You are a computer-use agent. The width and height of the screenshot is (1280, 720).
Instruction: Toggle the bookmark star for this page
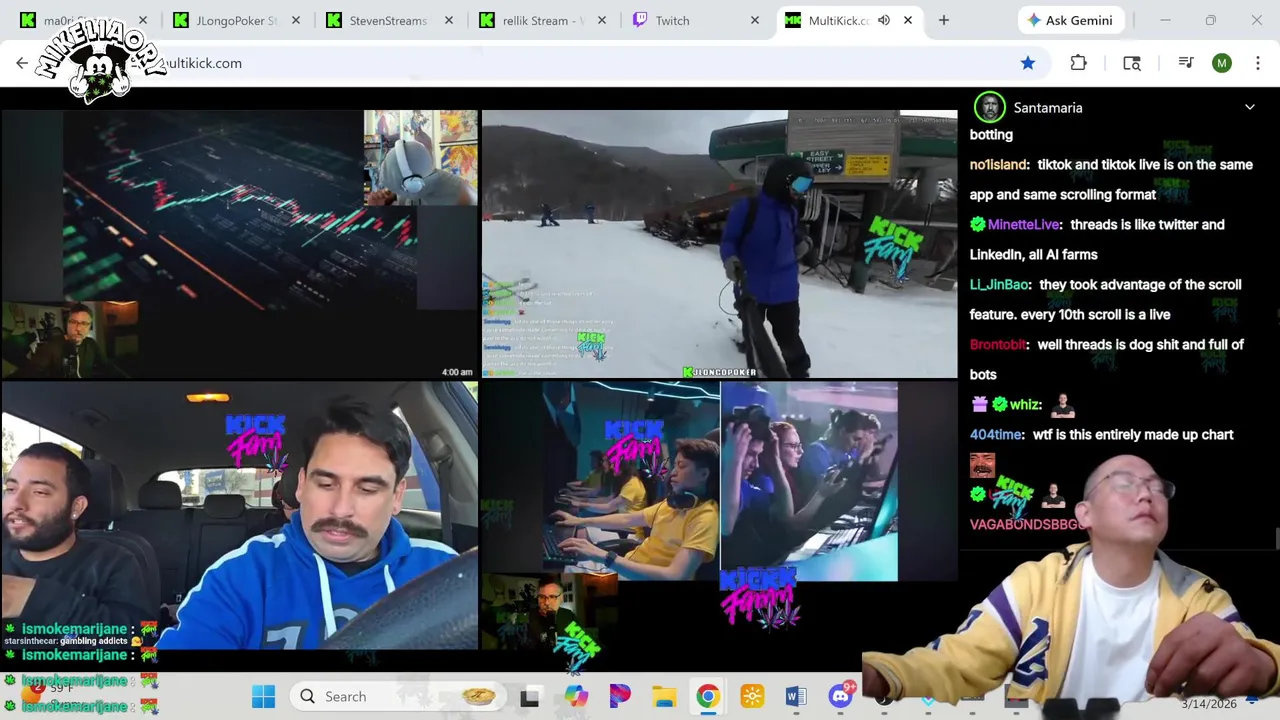(1028, 63)
